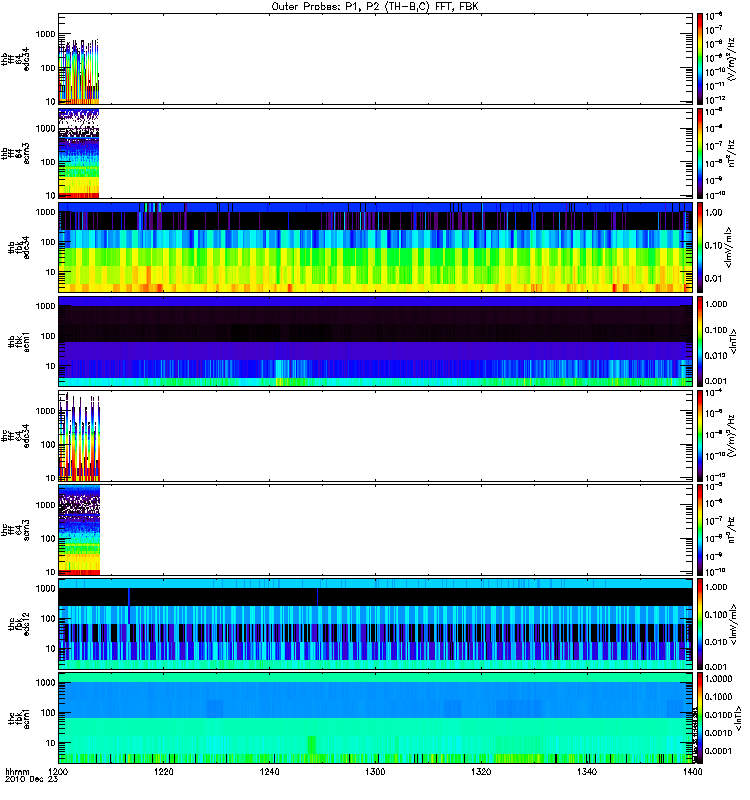The width and height of the screenshot is (750, 800).
Task: Click the <|mV/m|> unit label of thb fbk edc34
Action: (729, 247)
